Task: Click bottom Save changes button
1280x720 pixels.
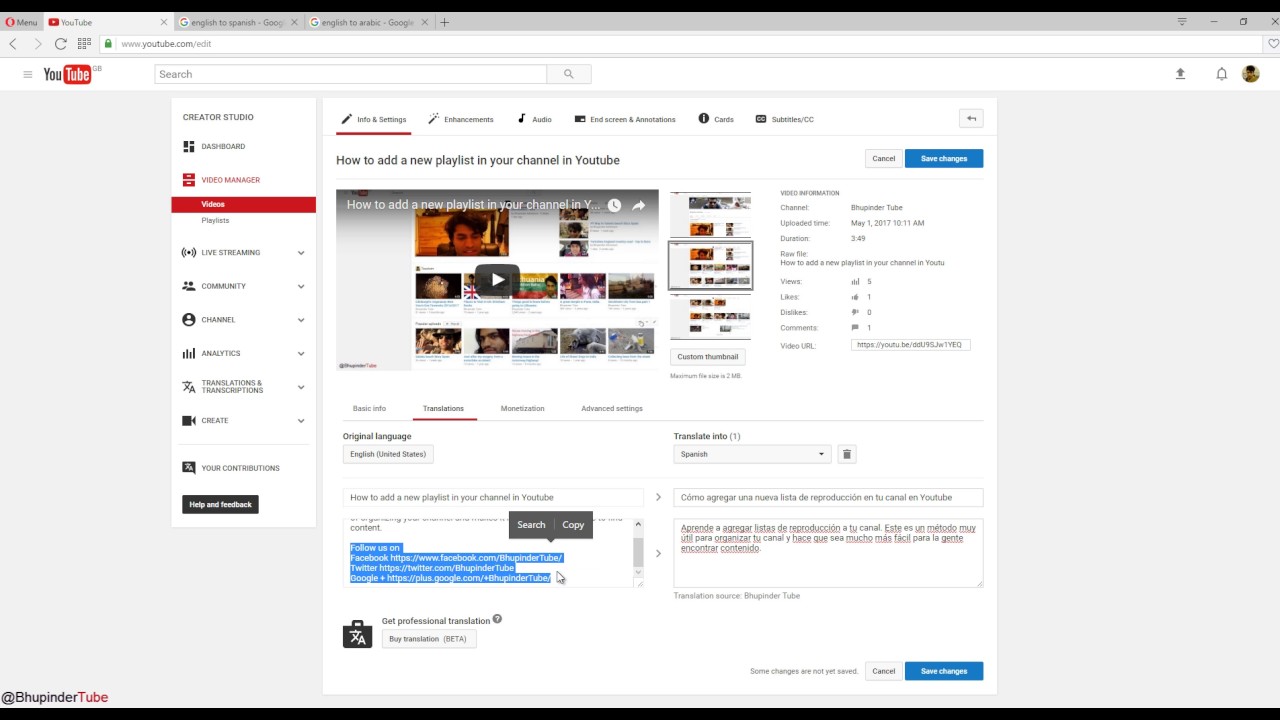Action: [x=944, y=671]
